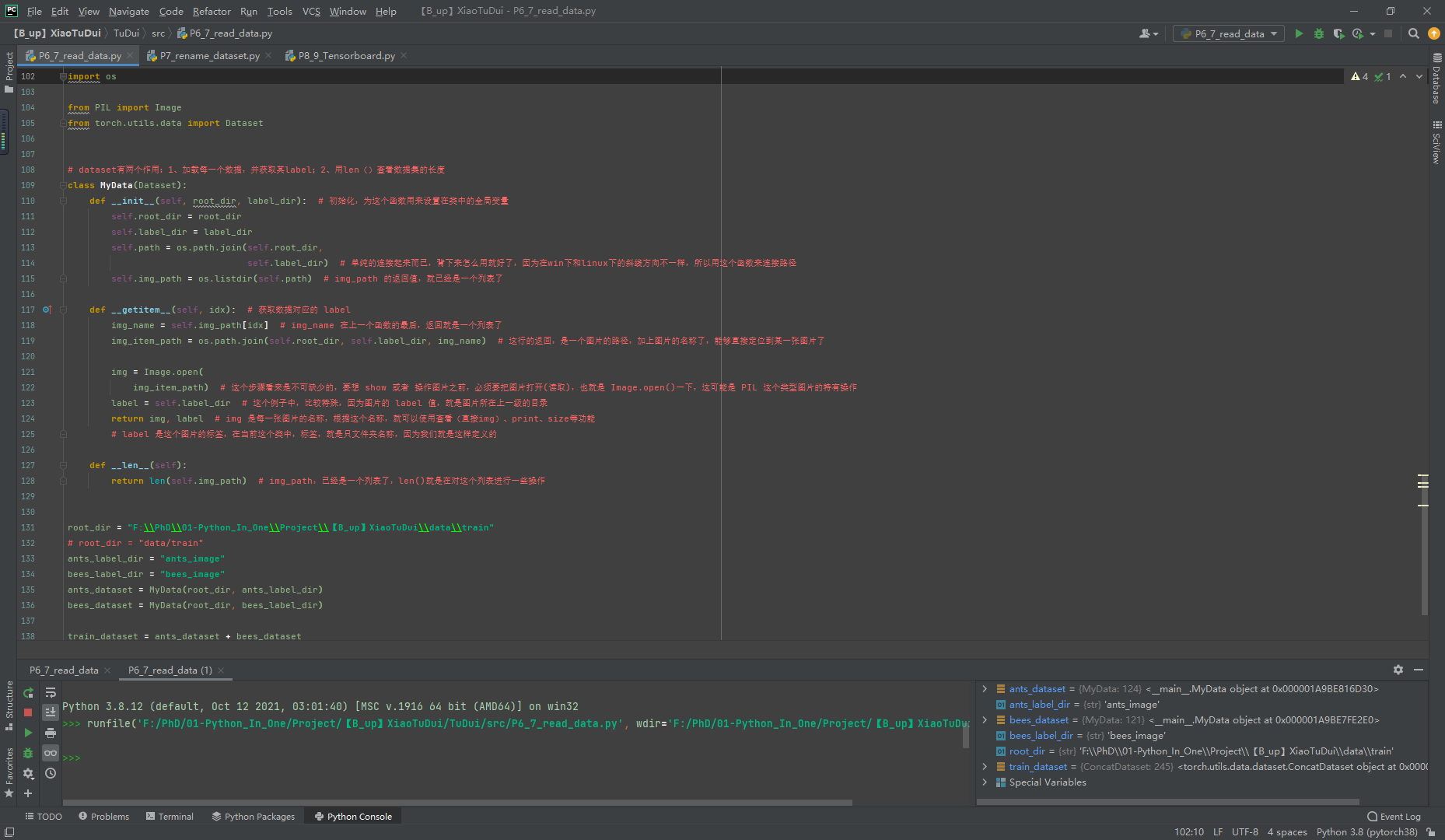
Task: Select the ants_label_dir variable row
Action: (1202, 704)
